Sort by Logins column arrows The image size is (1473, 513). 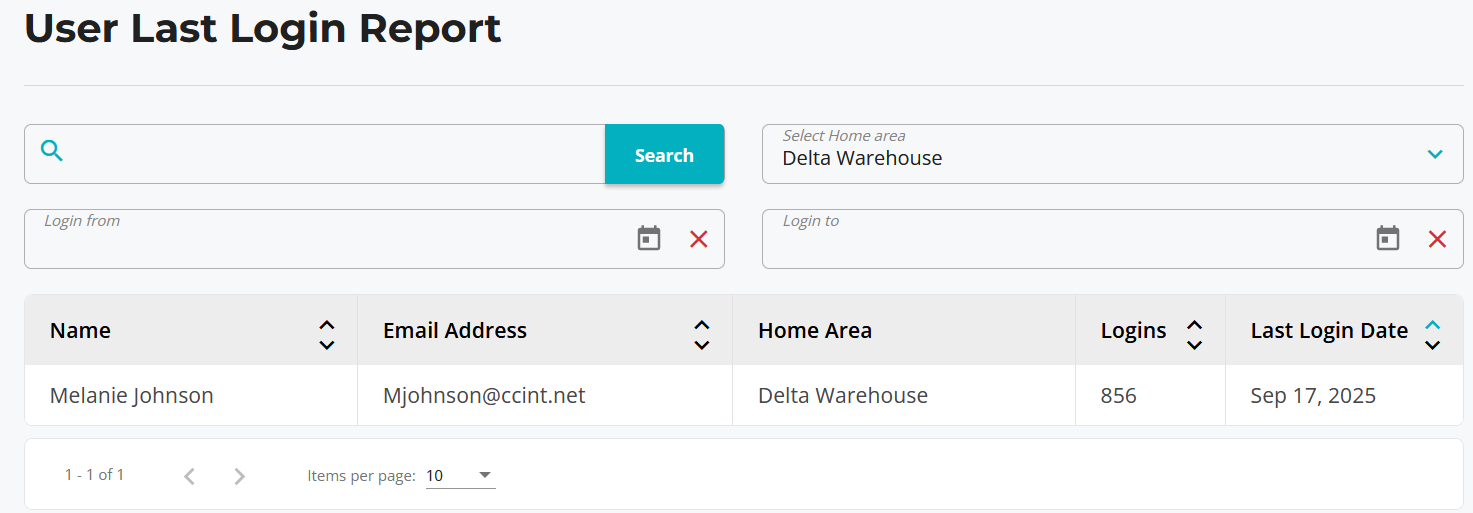point(1194,335)
